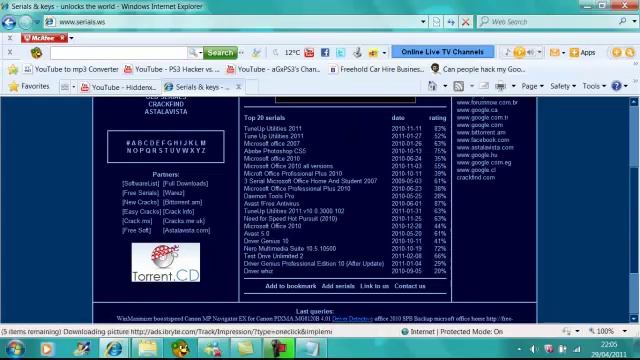Expand the address bar dropdown arrow
The width and height of the screenshot is (640, 360).
click(423, 22)
